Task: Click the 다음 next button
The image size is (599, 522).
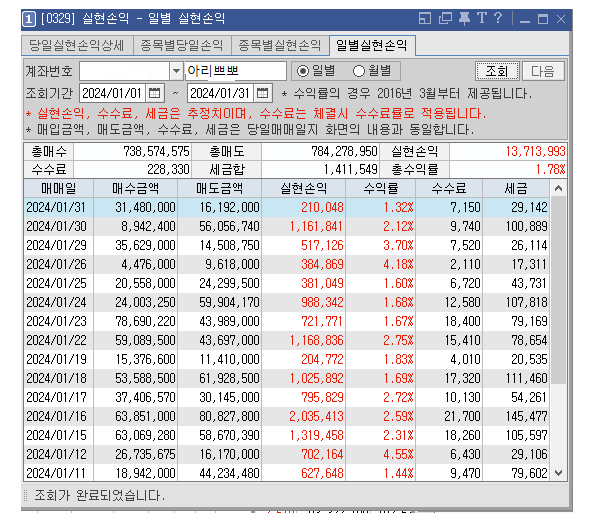Action: coord(543,71)
